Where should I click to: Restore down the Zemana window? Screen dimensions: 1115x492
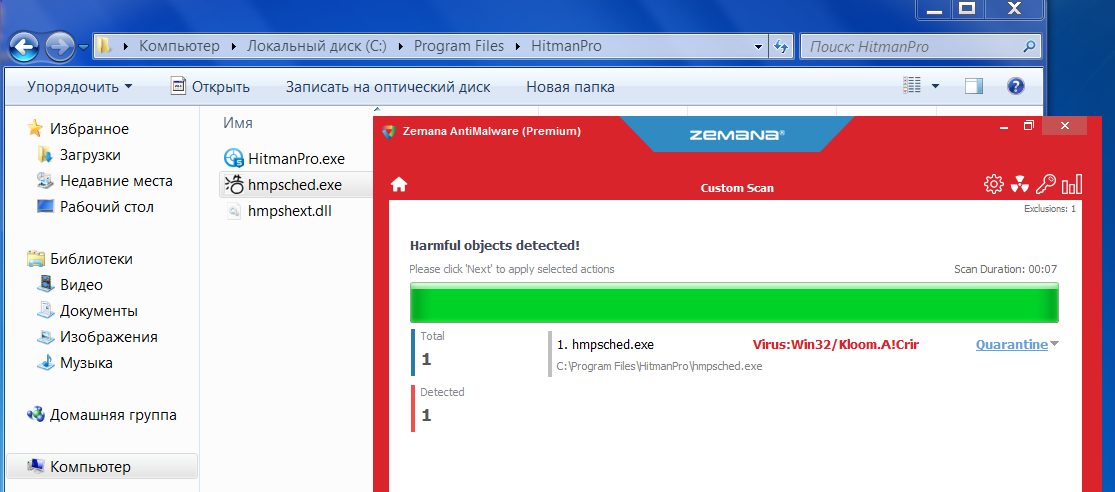[x=1028, y=126]
